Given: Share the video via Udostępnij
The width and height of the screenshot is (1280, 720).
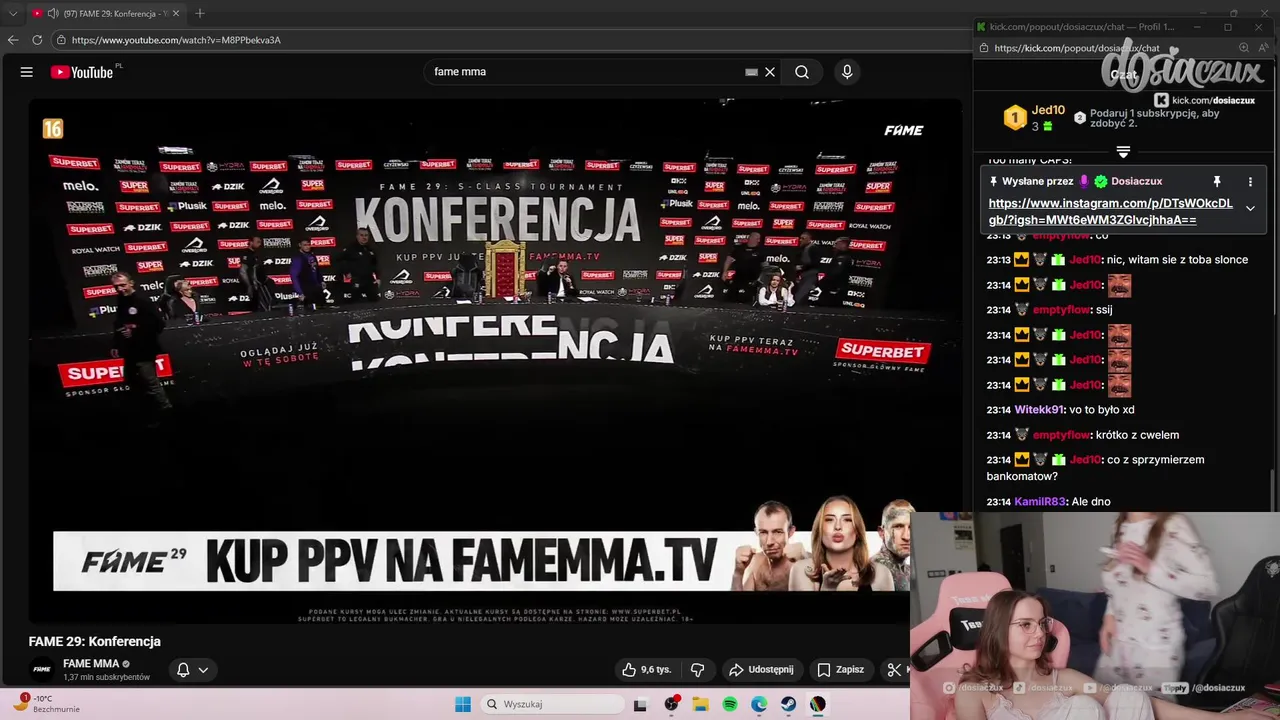Looking at the screenshot, I should [x=762, y=670].
